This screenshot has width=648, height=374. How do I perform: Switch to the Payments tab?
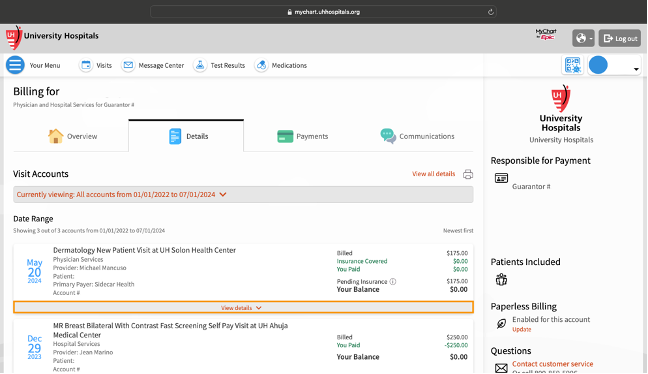click(303, 136)
